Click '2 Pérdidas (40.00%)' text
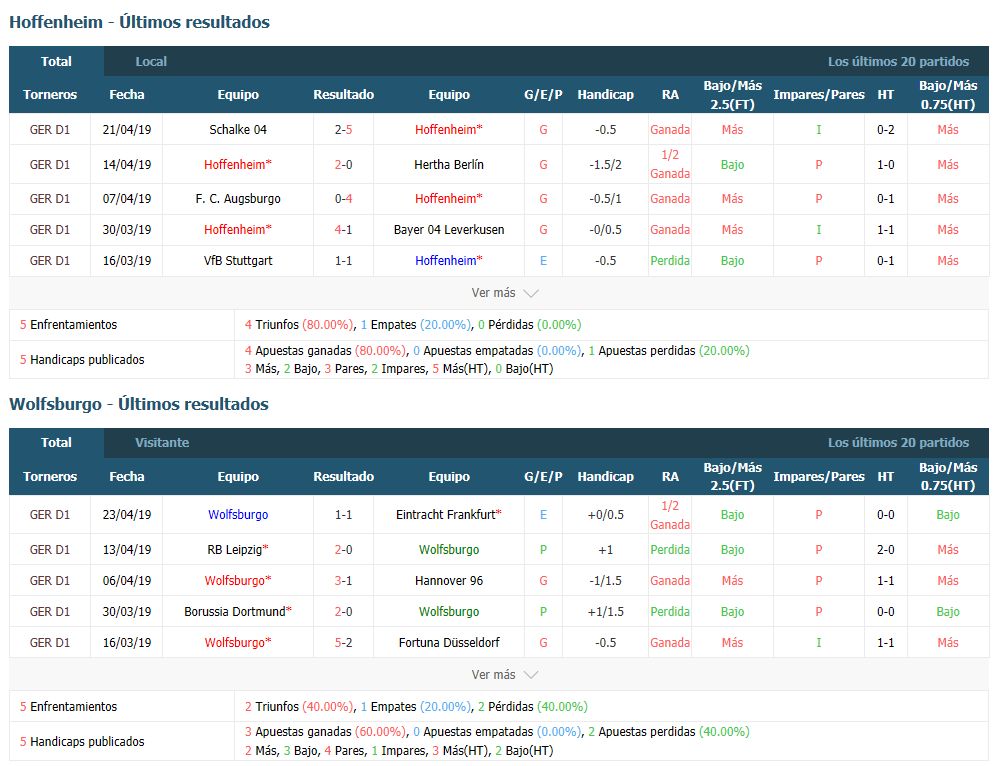The height and width of the screenshot is (766, 999). 533,707
